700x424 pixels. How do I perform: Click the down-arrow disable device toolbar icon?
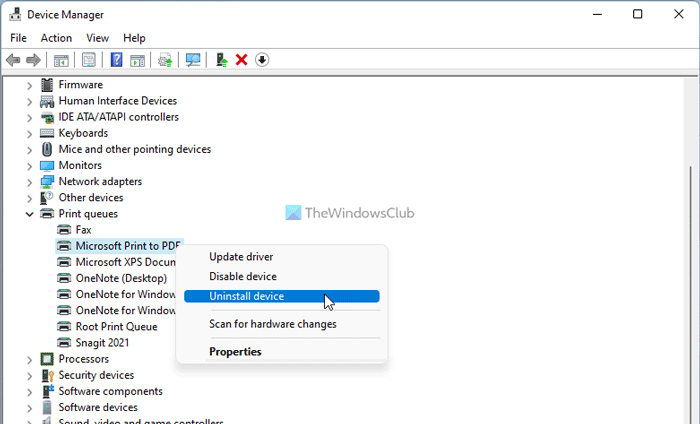click(x=262, y=60)
